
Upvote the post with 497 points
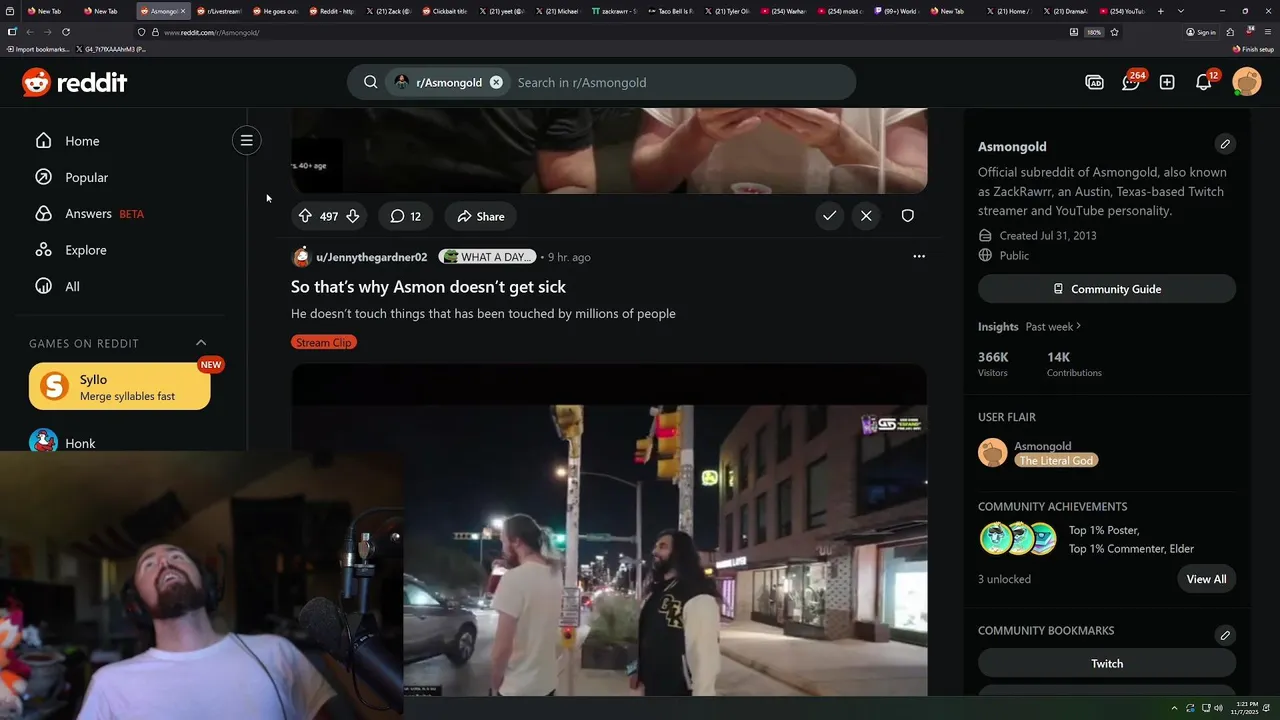(305, 216)
